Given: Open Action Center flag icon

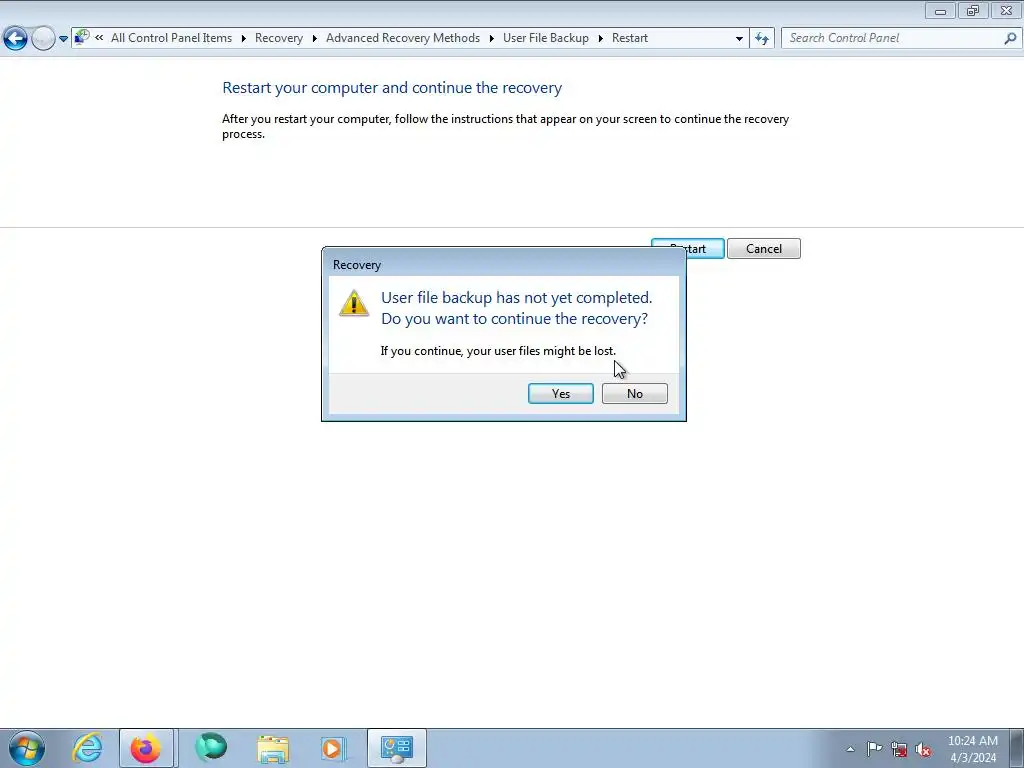Looking at the screenshot, I should pos(874,749).
